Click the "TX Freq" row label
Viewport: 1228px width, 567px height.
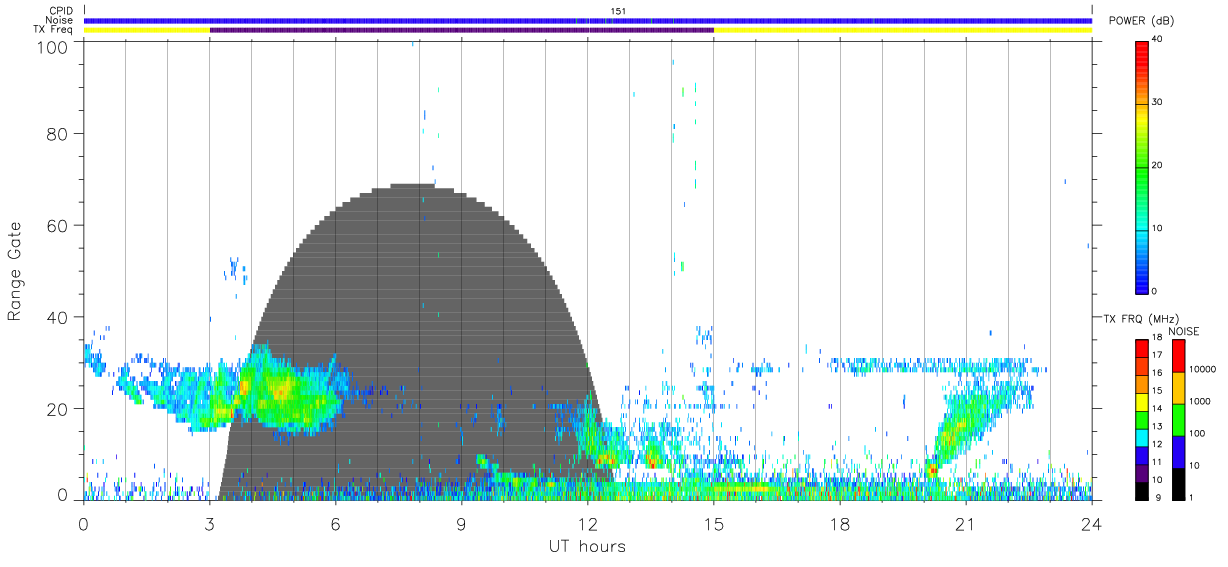click(x=55, y=30)
